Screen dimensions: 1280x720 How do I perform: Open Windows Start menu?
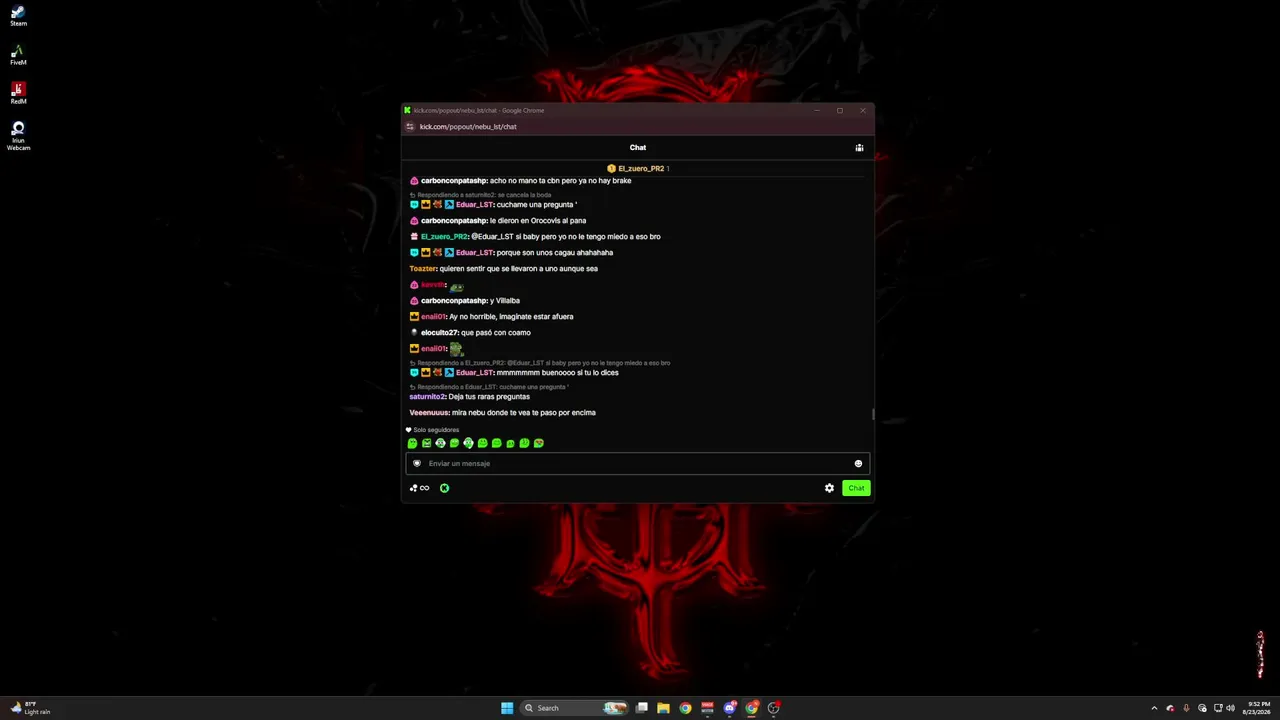tap(507, 708)
